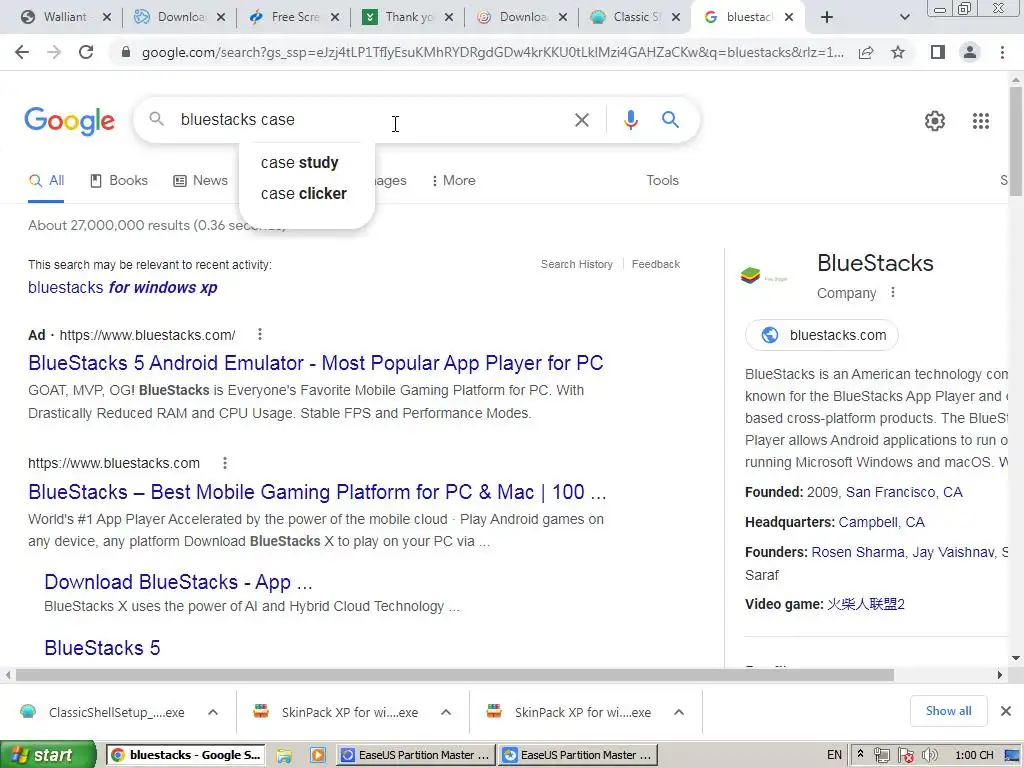The width and height of the screenshot is (1024, 768).
Task: Click the lock icon in address bar
Action: [126, 52]
